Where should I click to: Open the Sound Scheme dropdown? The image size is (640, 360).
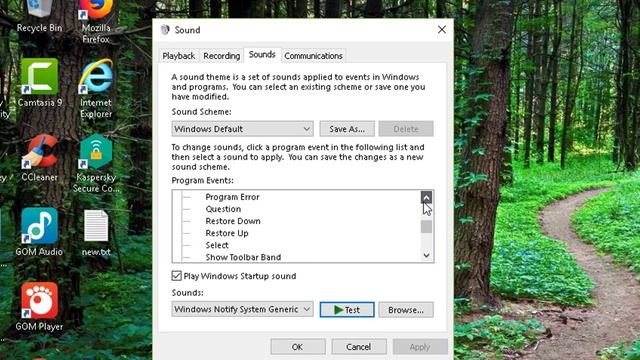(242, 129)
